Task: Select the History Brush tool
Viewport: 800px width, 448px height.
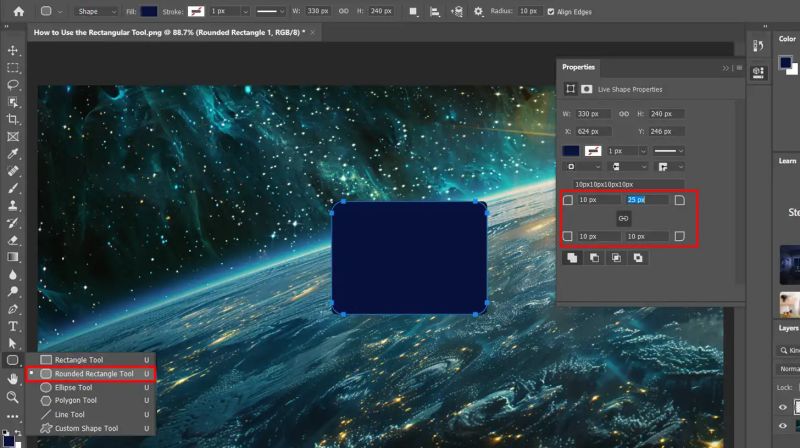Action: 13,223
